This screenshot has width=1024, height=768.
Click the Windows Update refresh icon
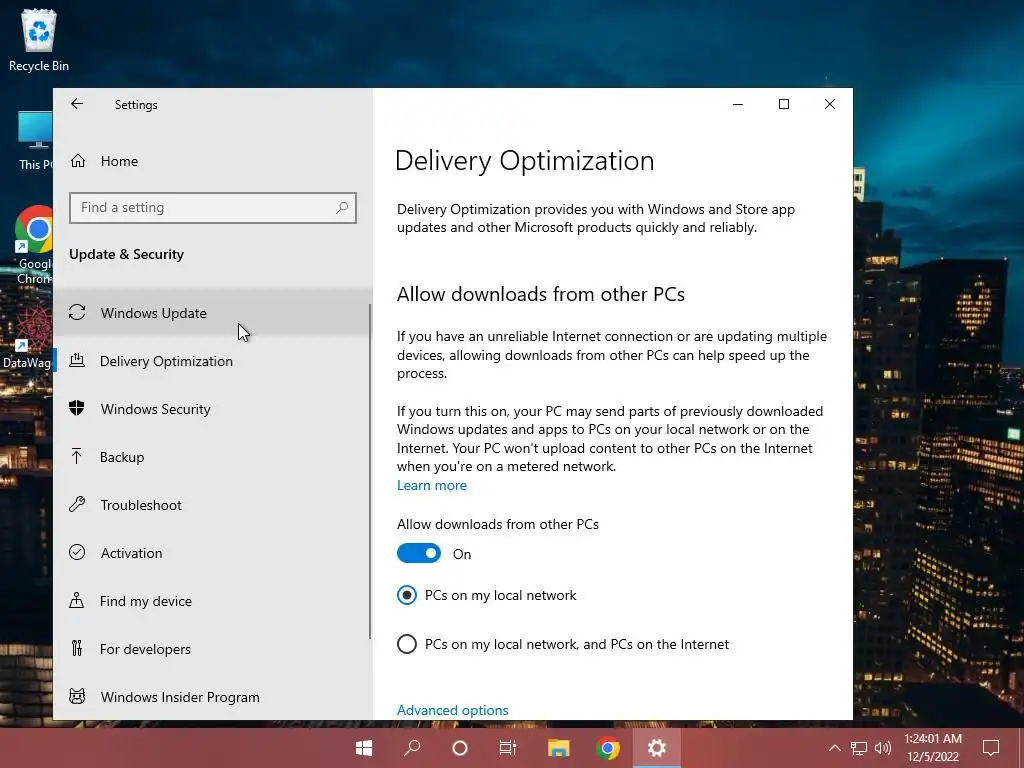(x=77, y=313)
